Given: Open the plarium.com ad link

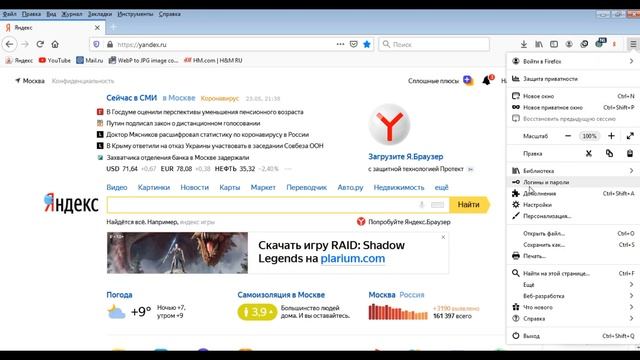Looking at the screenshot, I should pos(353,258).
